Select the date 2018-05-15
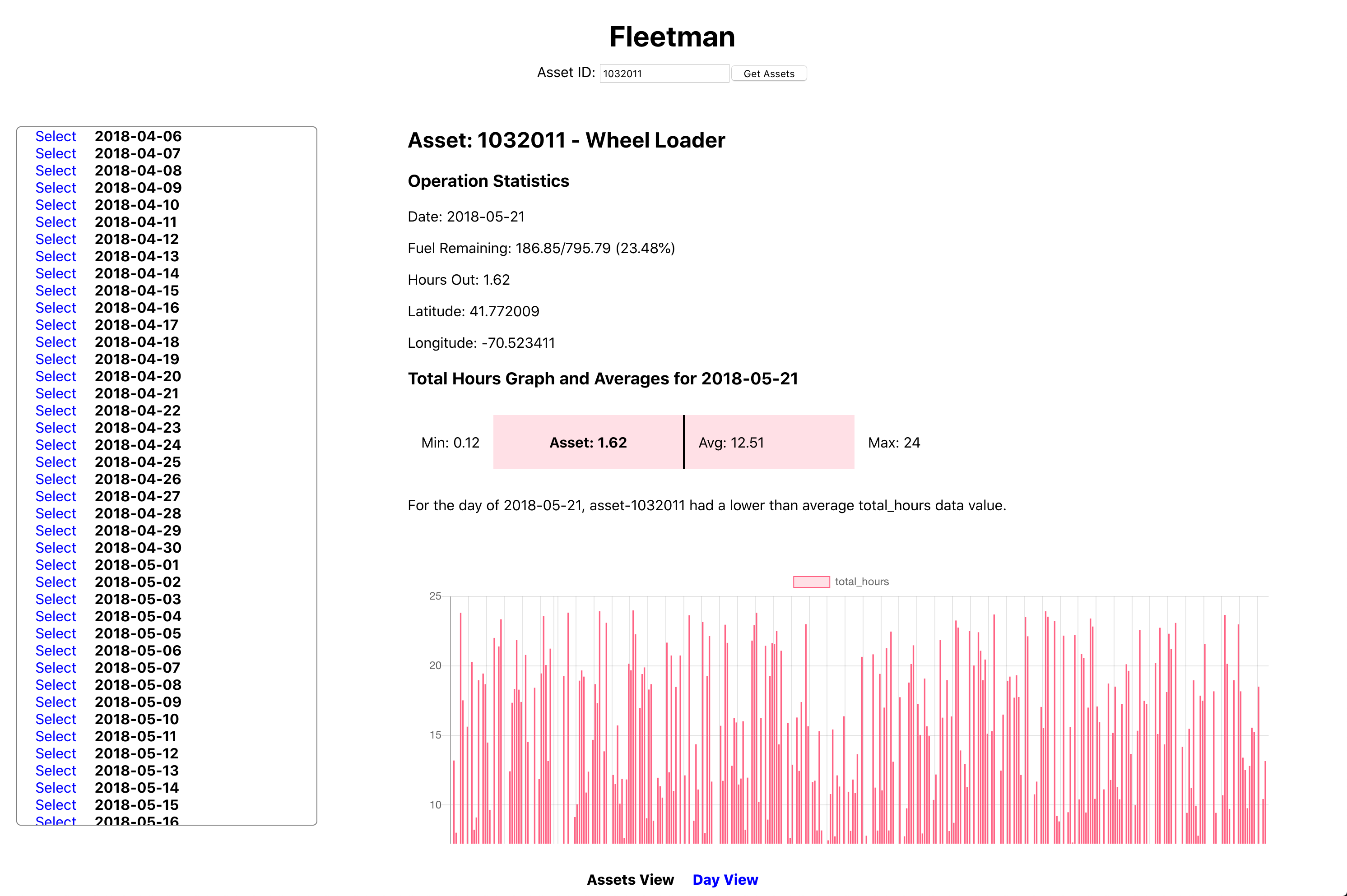Screen dimensions: 1347x896 [56, 804]
